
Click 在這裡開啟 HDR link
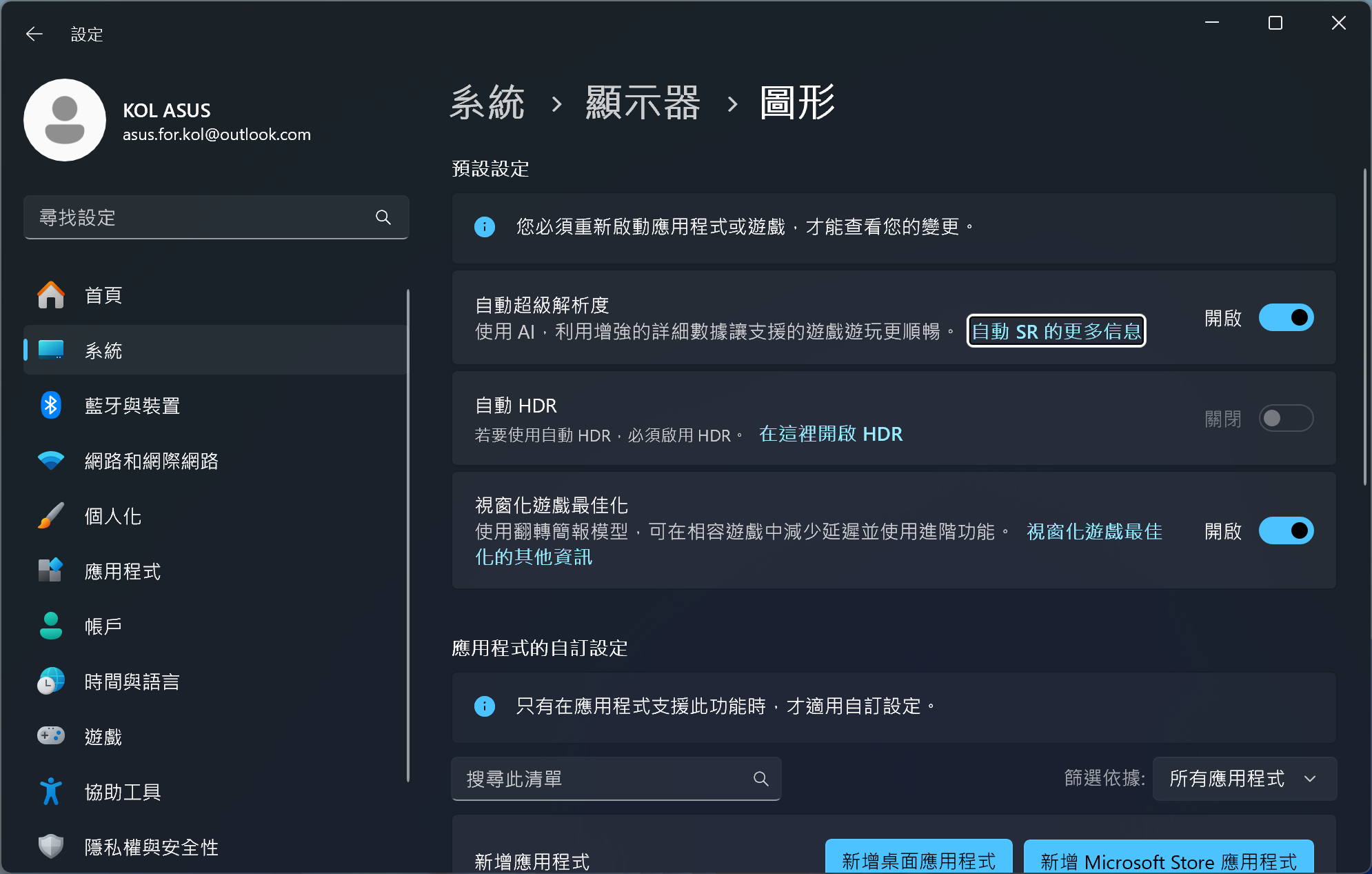pyautogui.click(x=831, y=434)
